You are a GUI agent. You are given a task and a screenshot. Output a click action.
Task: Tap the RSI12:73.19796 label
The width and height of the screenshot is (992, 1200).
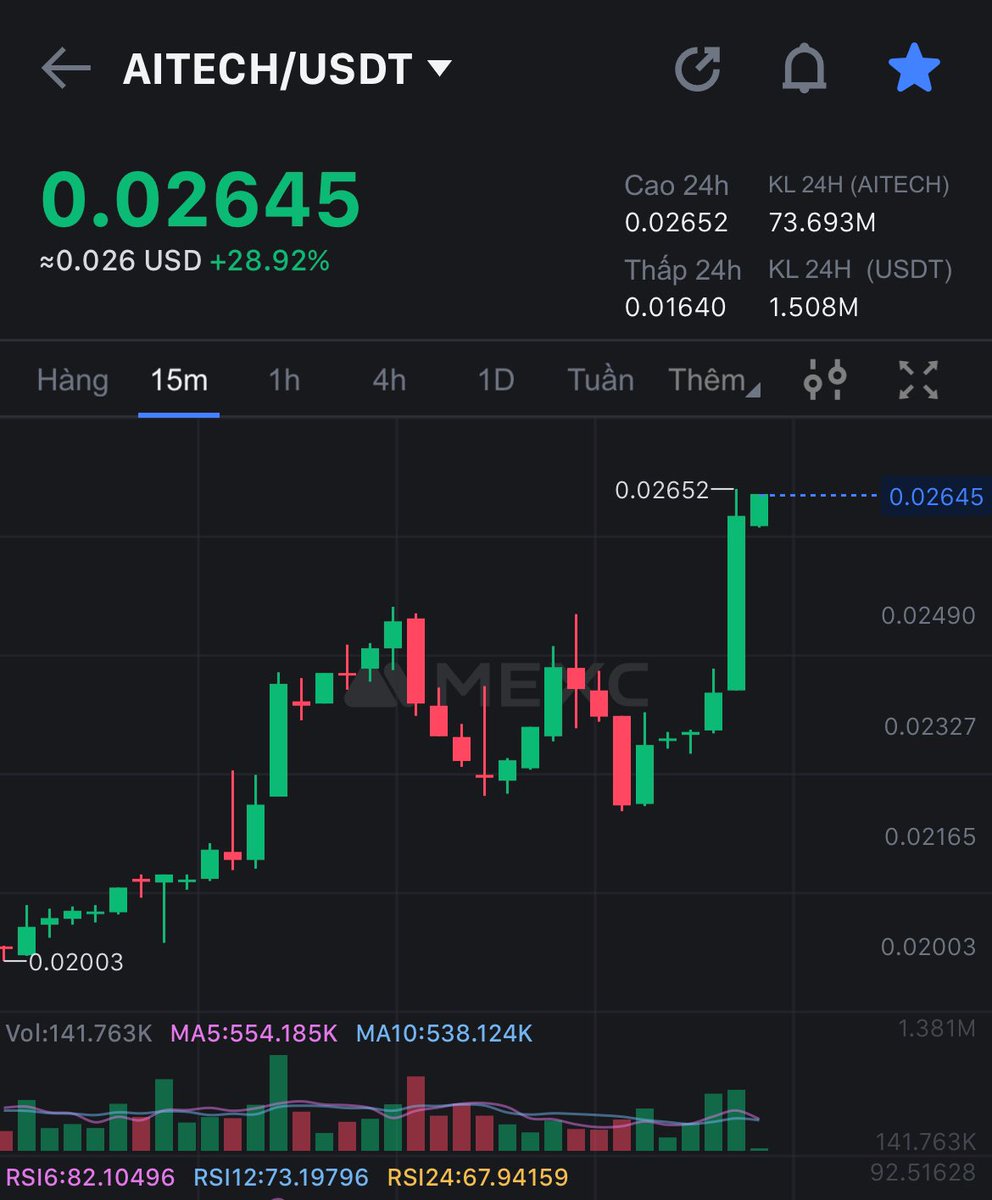[x=281, y=1177]
